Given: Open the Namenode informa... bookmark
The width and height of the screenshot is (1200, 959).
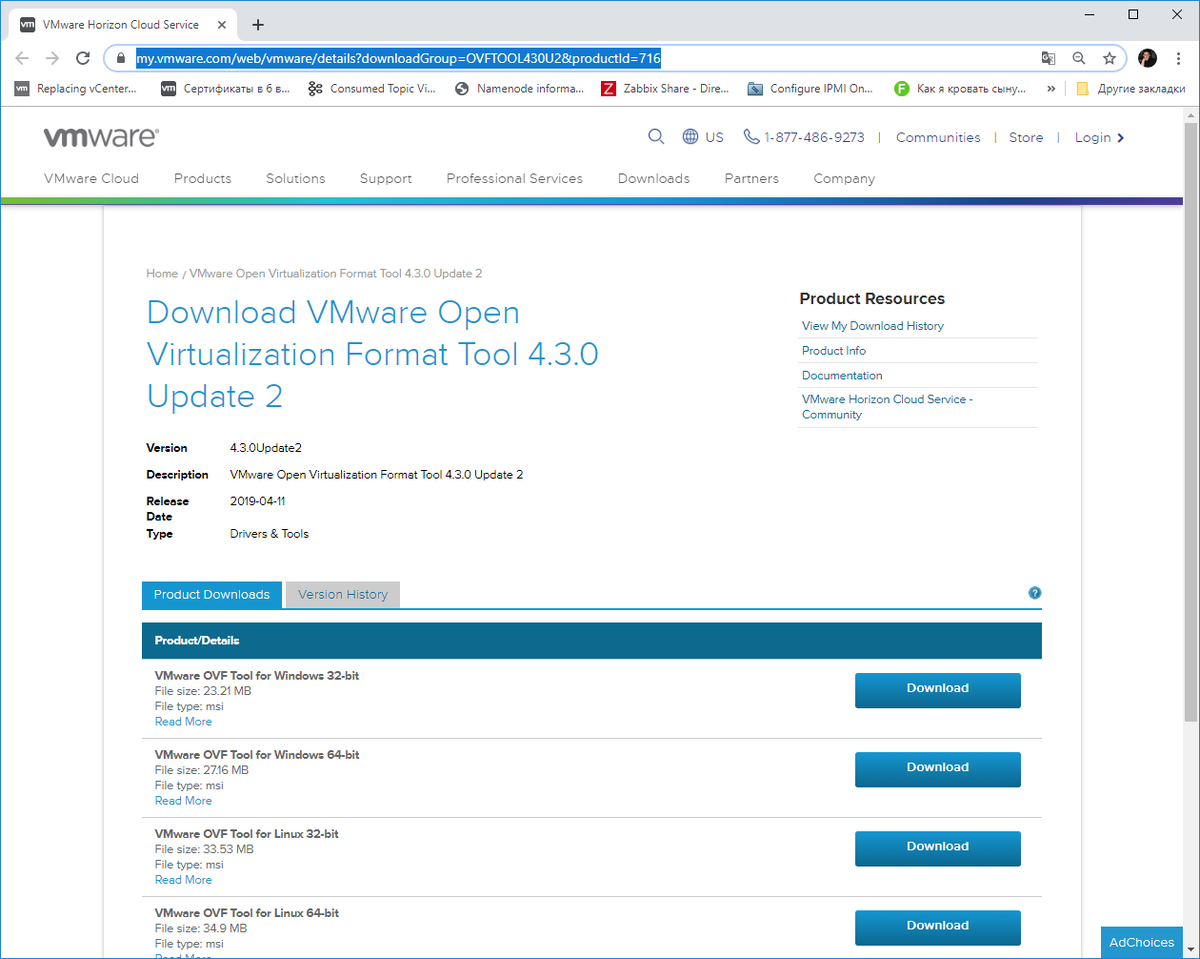Looking at the screenshot, I should click(519, 88).
